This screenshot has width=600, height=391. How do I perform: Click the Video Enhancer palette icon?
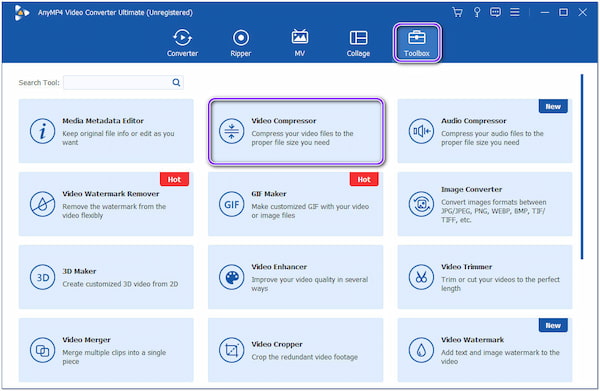tap(232, 277)
